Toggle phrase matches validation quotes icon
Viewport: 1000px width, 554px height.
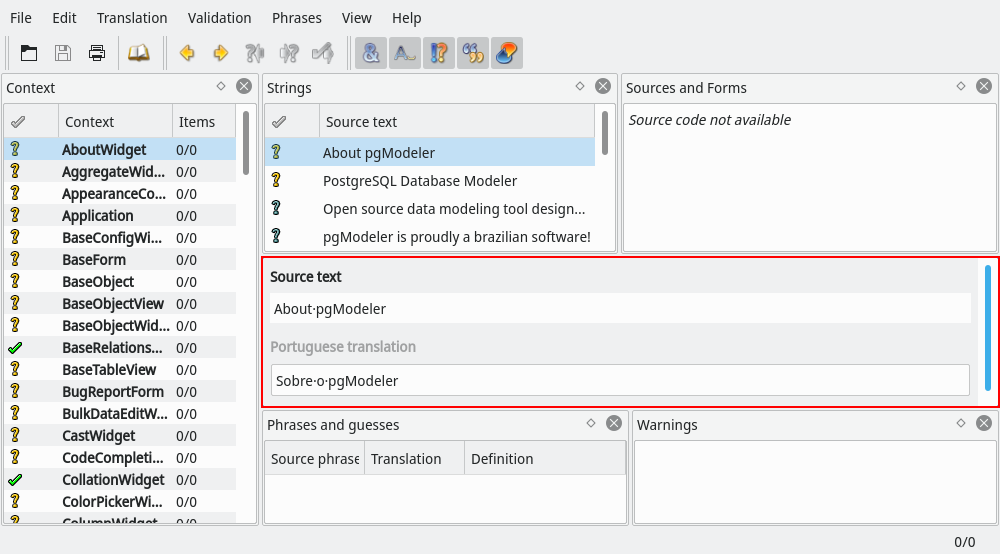[473, 53]
